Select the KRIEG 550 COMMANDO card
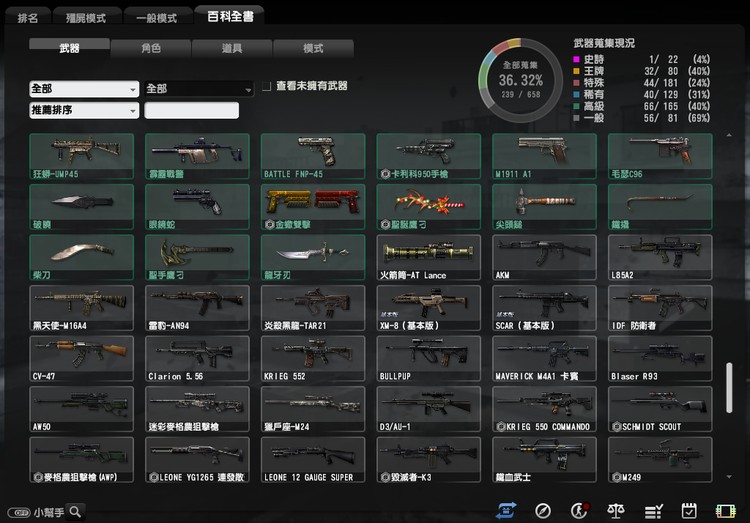Viewport: 750px width, 523px height. point(544,409)
